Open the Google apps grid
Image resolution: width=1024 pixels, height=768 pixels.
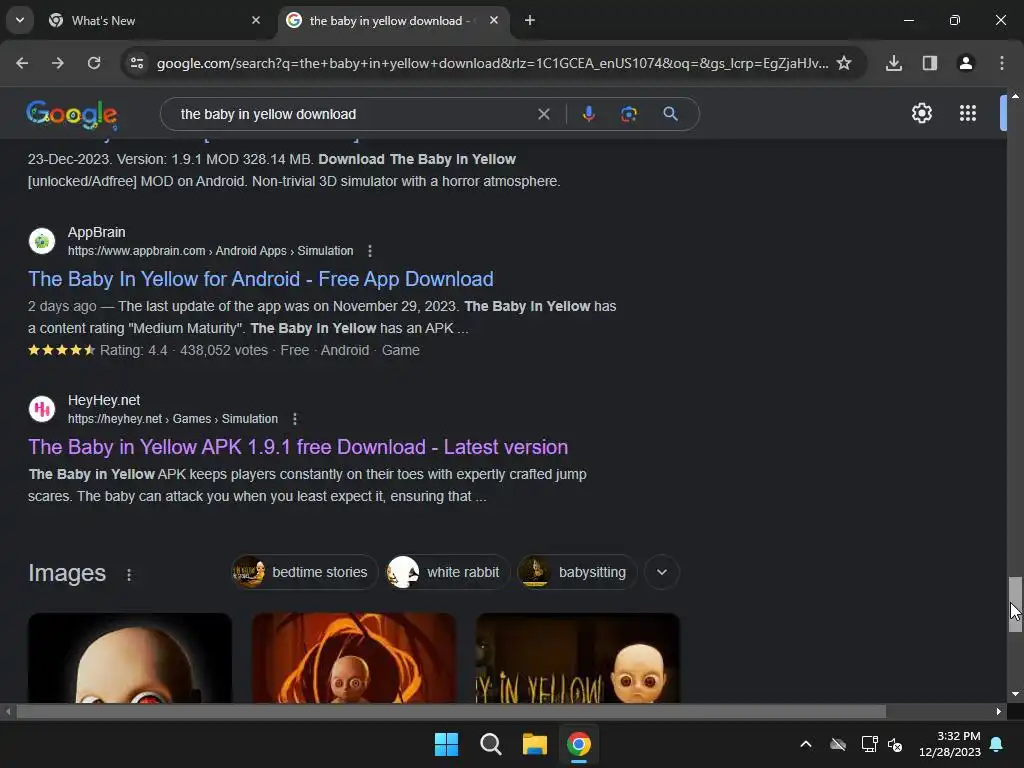click(x=968, y=114)
